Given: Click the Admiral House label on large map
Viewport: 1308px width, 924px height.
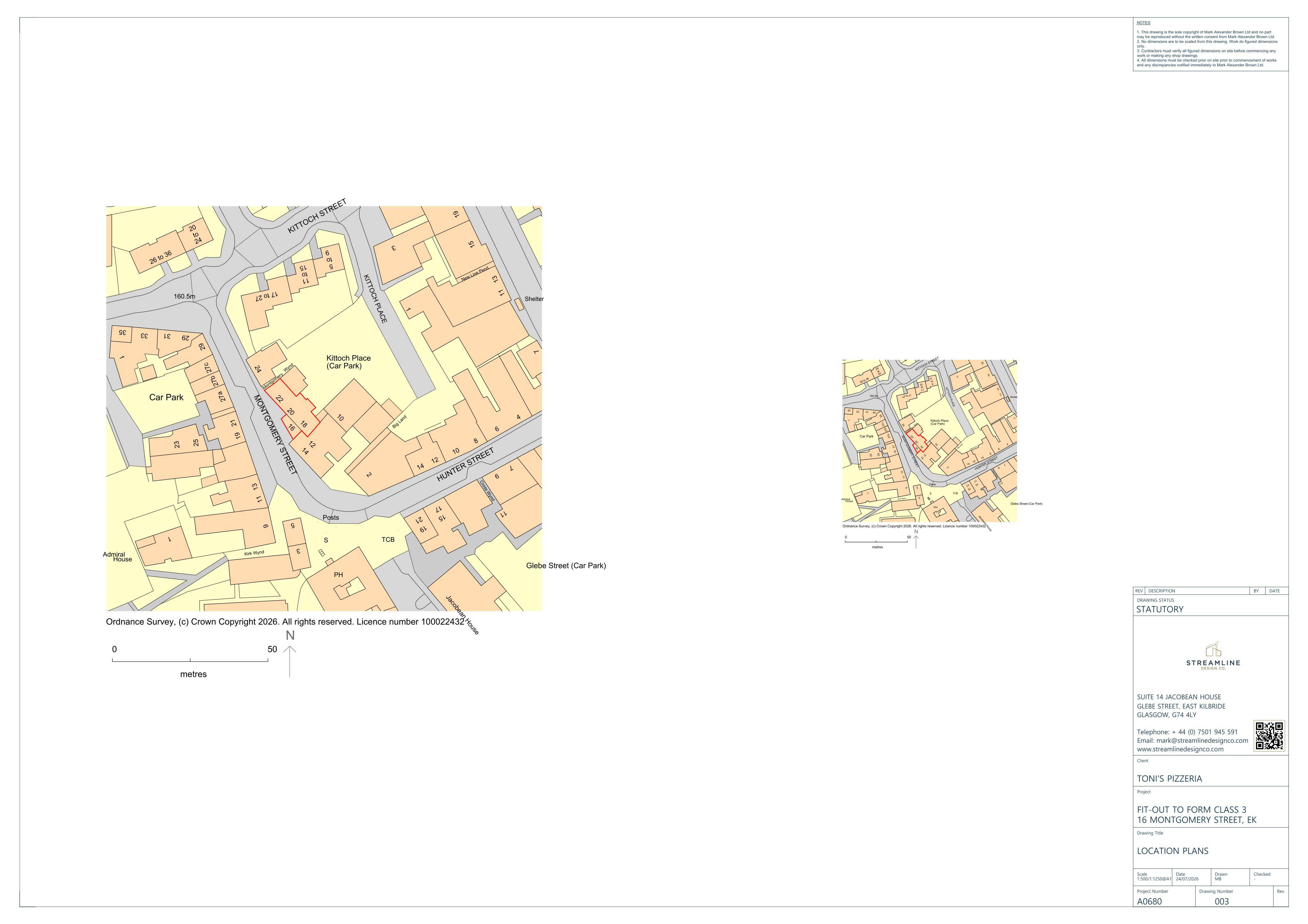Looking at the screenshot, I should click(117, 557).
